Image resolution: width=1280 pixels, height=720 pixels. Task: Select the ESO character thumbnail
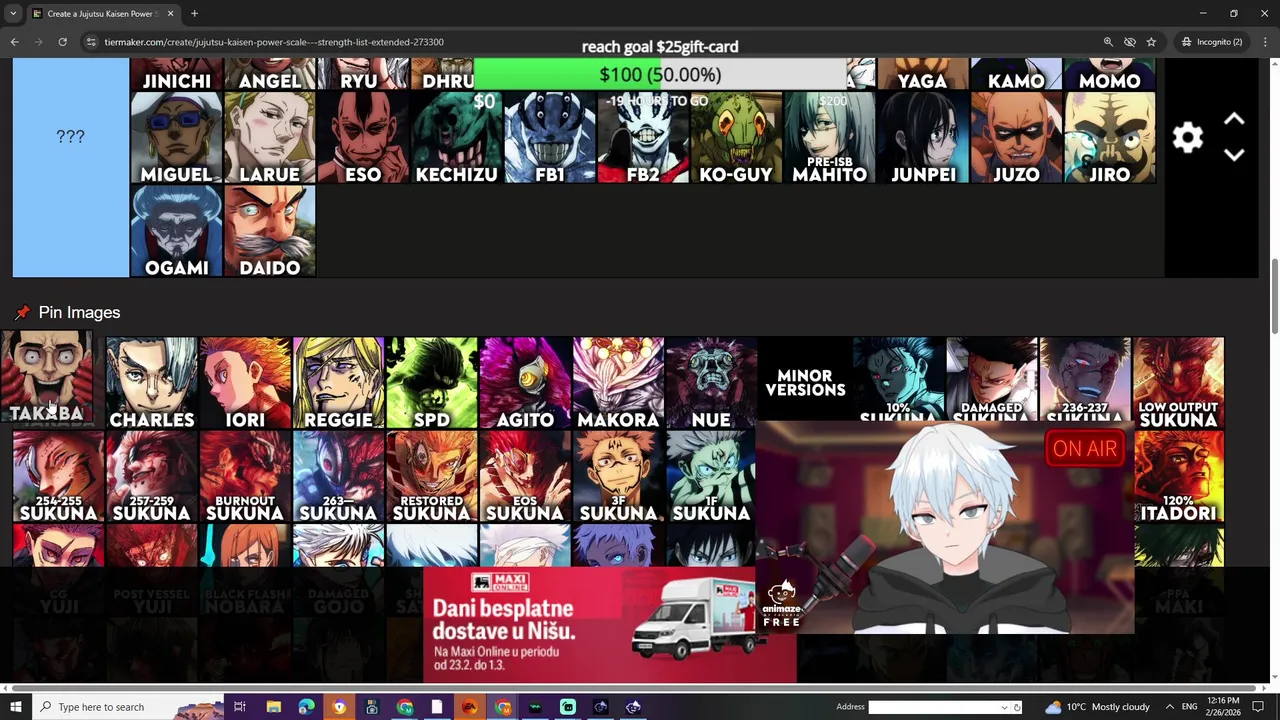(362, 138)
